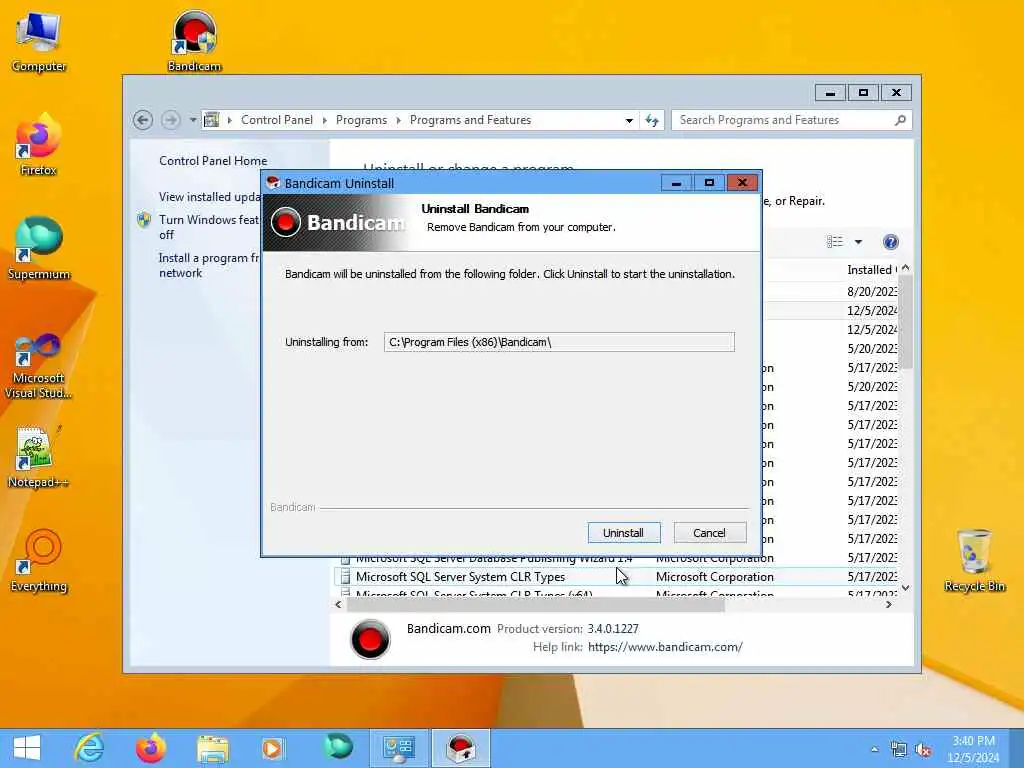
Task: Click Control Panel address bar folder icon
Action: coord(212,120)
